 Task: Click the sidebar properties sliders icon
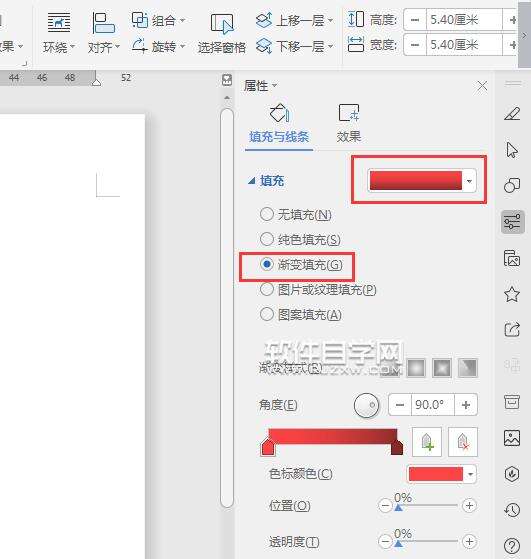[512, 222]
